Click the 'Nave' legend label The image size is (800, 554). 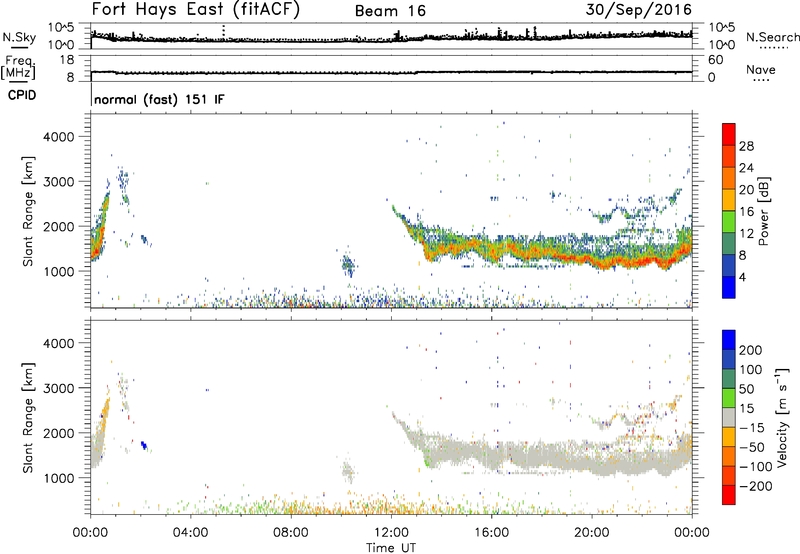(761, 69)
